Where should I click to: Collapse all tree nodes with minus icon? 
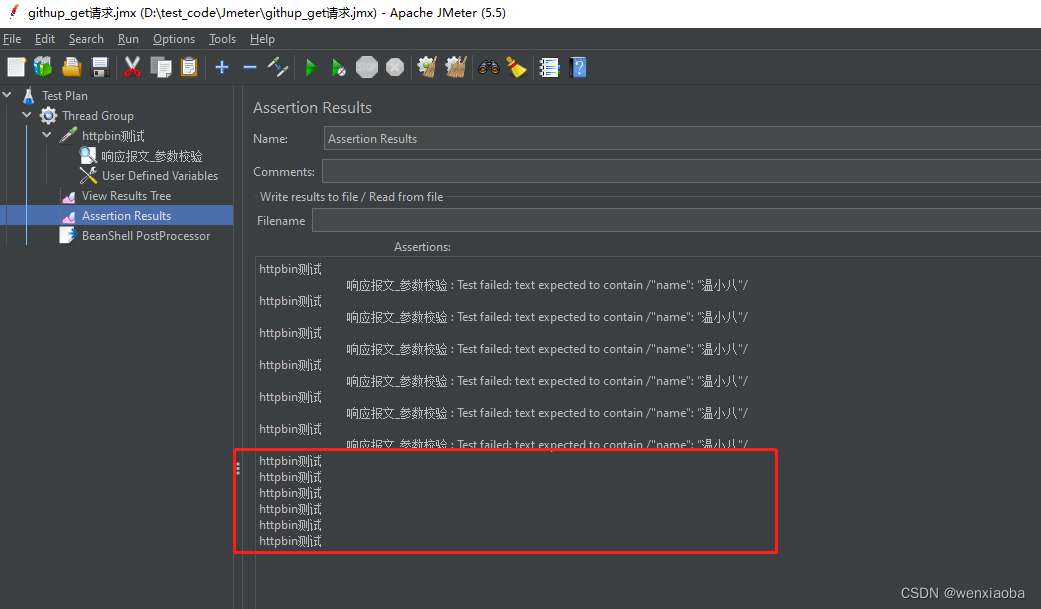(x=250, y=67)
